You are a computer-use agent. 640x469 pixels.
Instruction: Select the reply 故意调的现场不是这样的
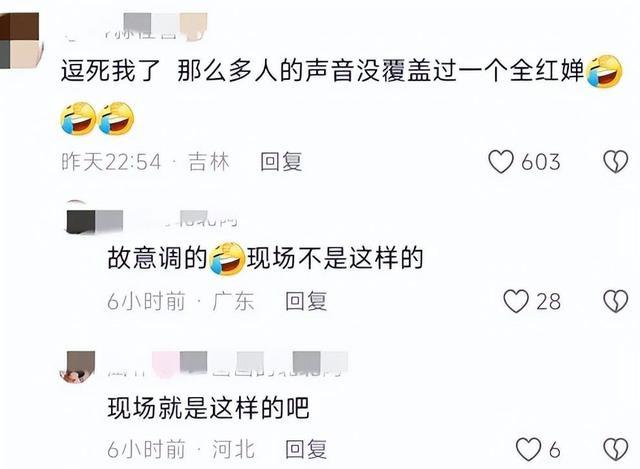pyautogui.click(x=265, y=258)
